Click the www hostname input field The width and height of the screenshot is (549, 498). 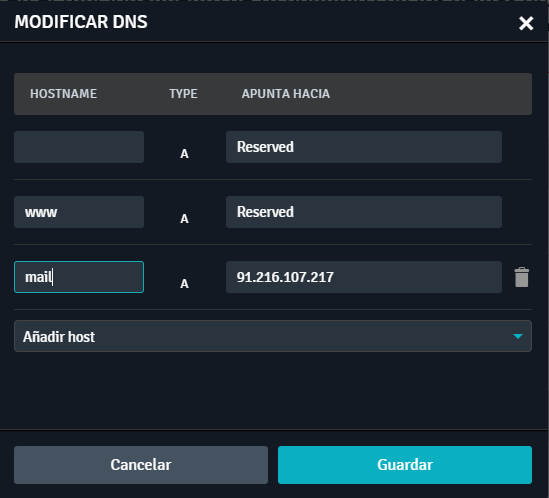pos(79,212)
